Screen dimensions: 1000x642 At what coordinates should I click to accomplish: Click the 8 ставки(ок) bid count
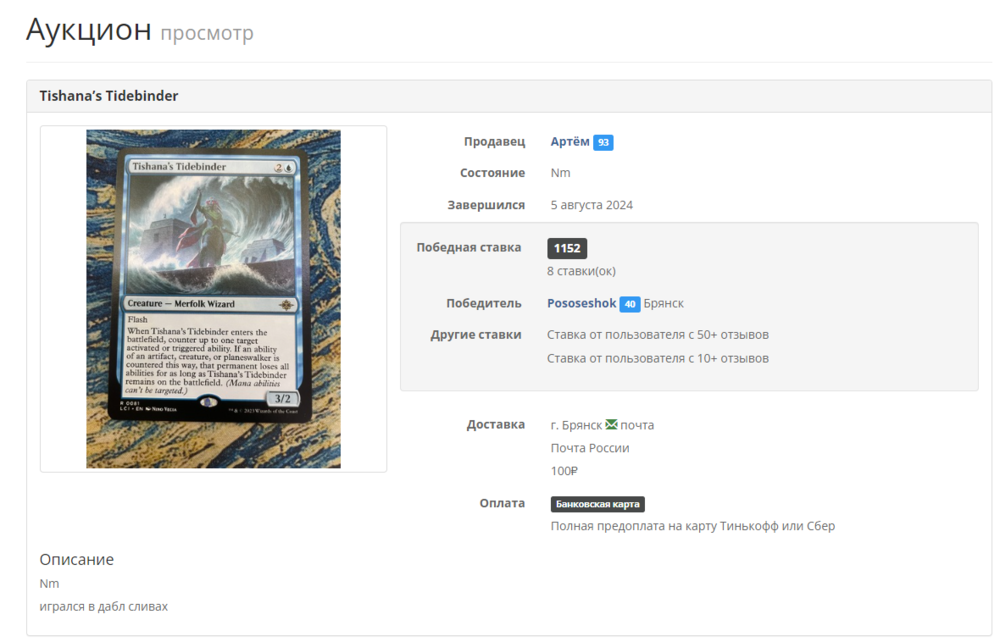click(x=581, y=271)
